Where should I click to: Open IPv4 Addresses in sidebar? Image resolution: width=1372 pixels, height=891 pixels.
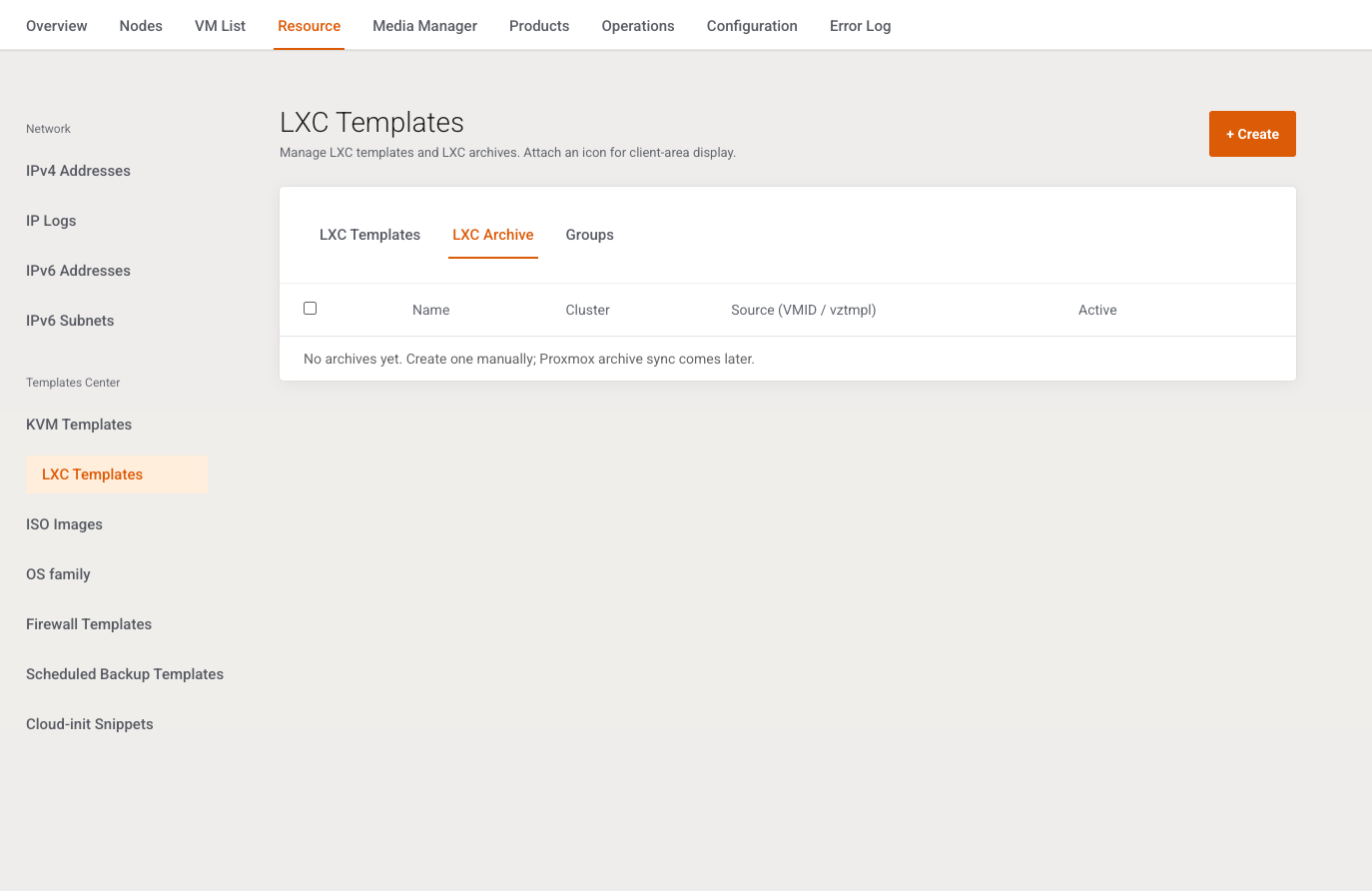[x=78, y=171]
